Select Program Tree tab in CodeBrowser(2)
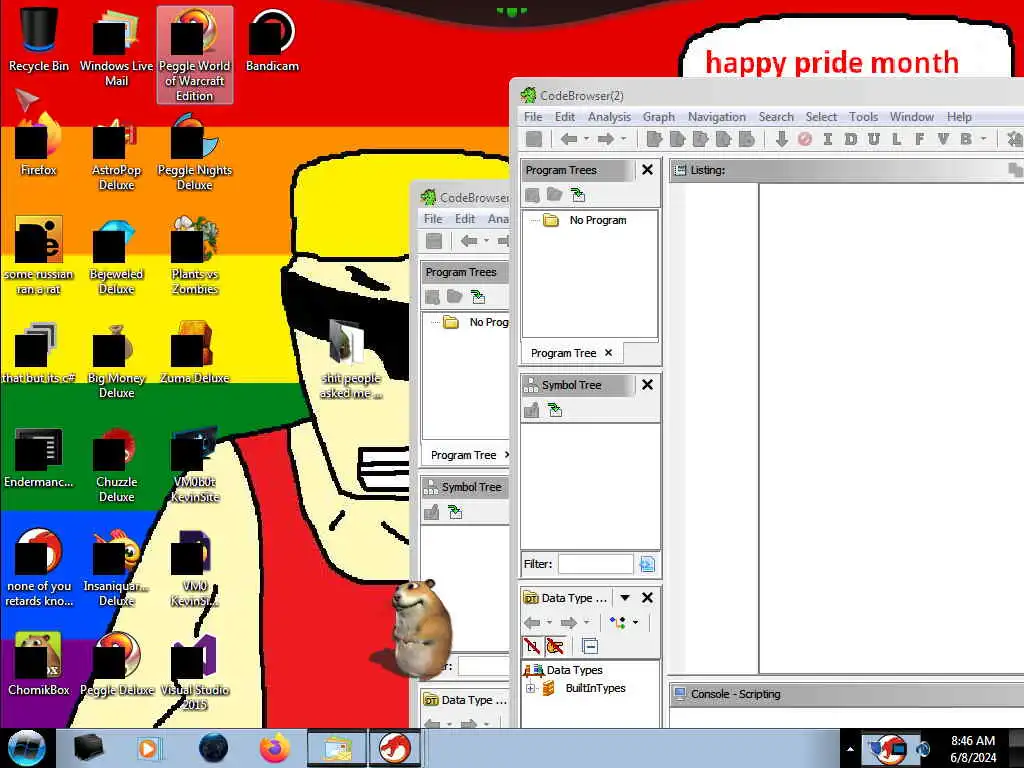 click(x=564, y=353)
